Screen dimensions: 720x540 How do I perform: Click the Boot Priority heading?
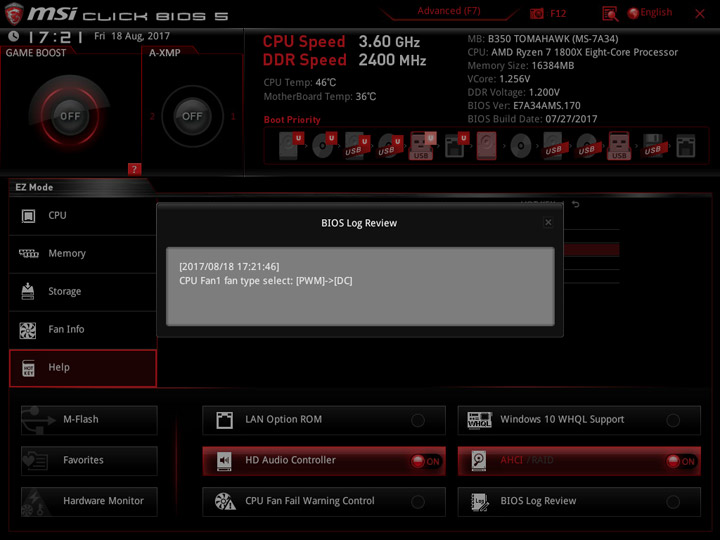point(292,120)
